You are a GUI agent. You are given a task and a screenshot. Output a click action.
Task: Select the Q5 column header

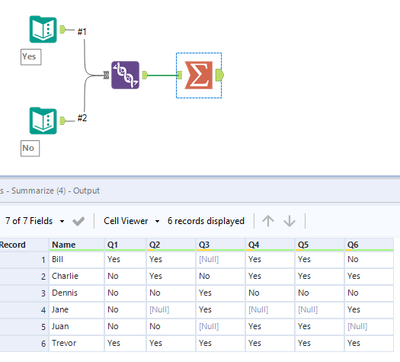pos(319,245)
